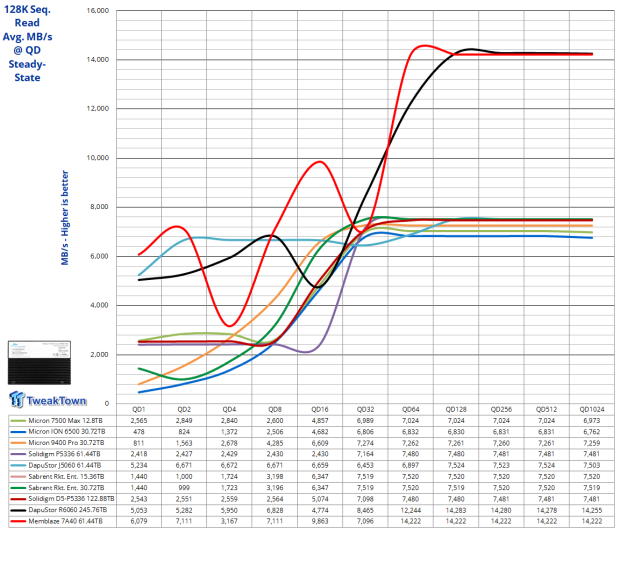Click the QD512 column header
The width and height of the screenshot is (620, 568).
546,409
